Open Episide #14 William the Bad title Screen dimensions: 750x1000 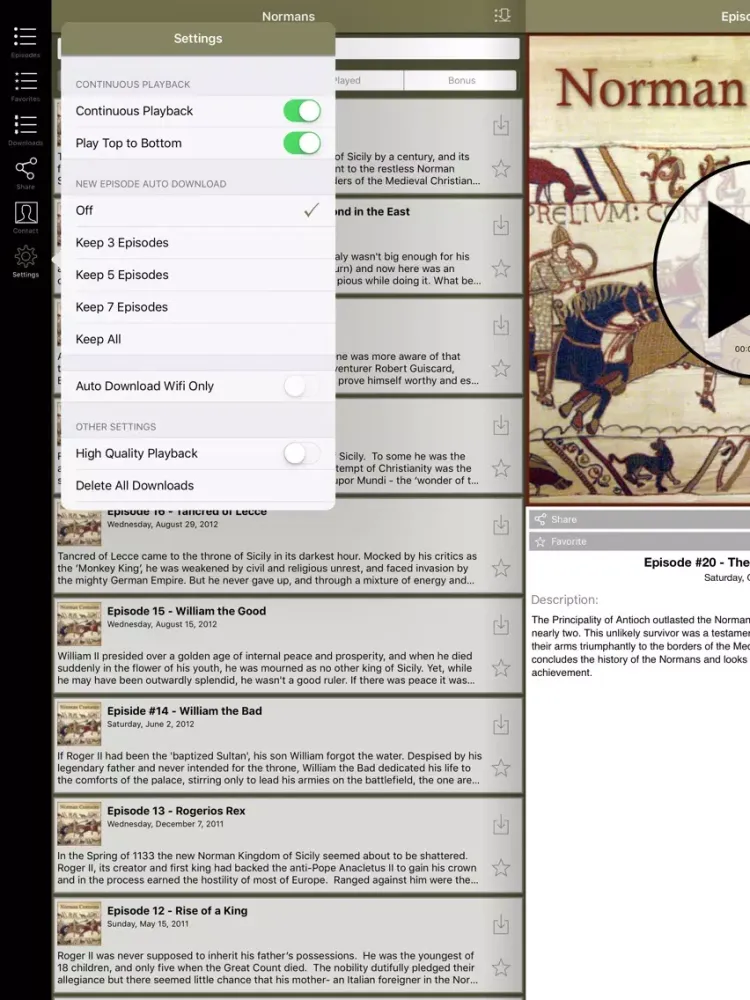(184, 710)
